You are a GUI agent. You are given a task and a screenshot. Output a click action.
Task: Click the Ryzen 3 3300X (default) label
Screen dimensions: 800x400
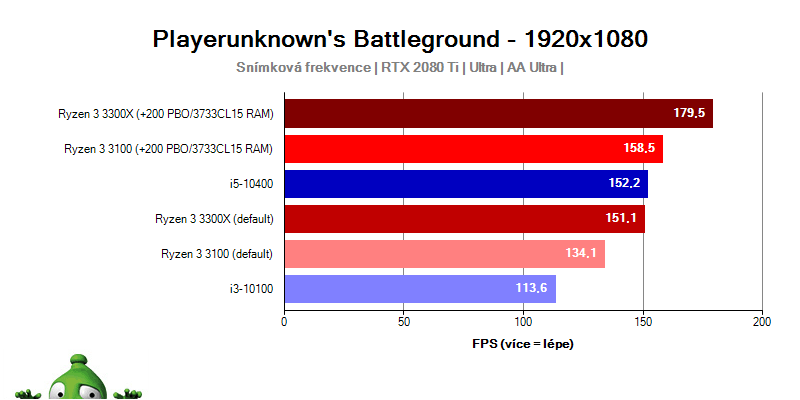(215, 219)
